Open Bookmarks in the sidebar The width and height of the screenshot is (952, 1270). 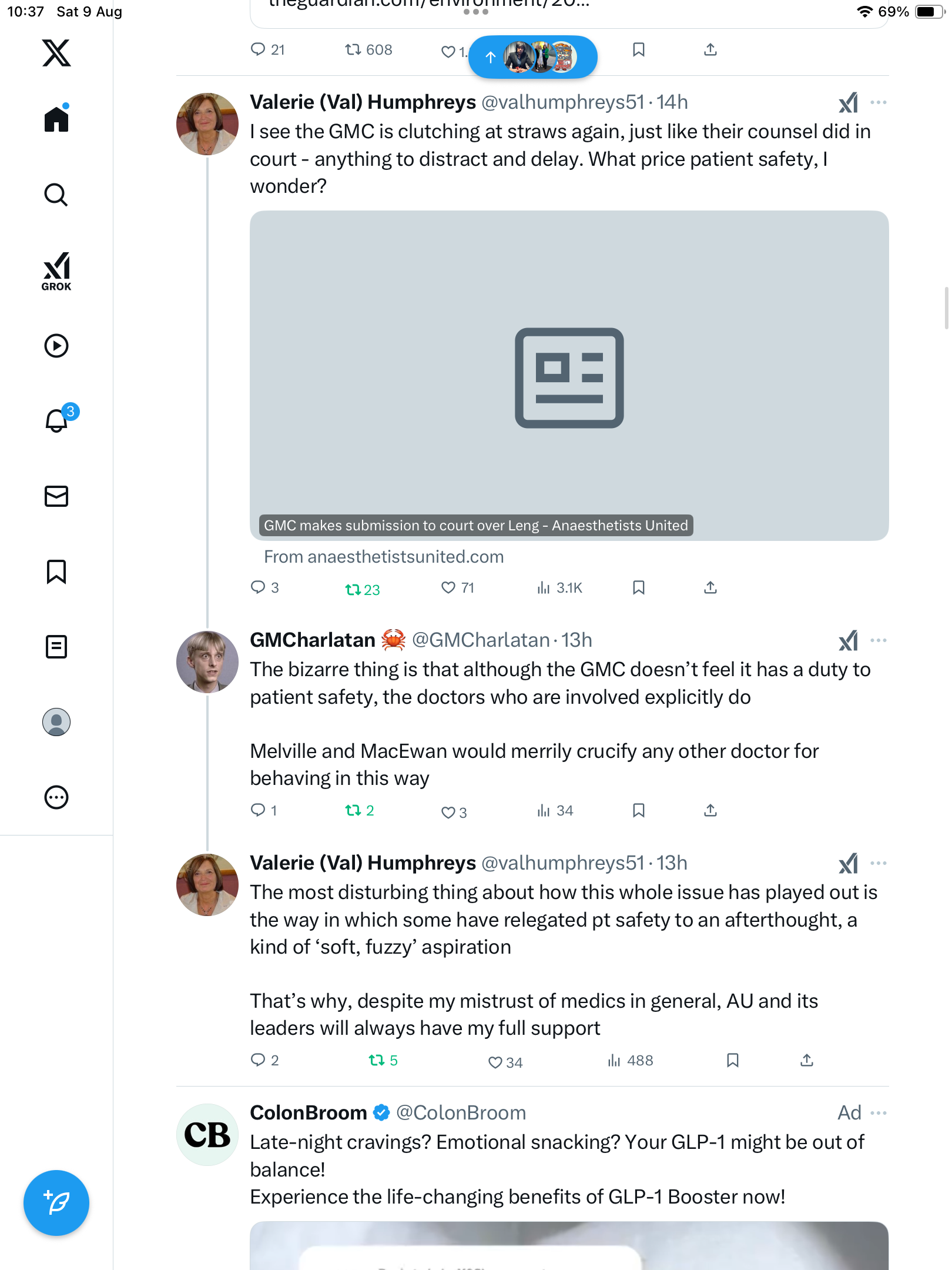pos(56,571)
